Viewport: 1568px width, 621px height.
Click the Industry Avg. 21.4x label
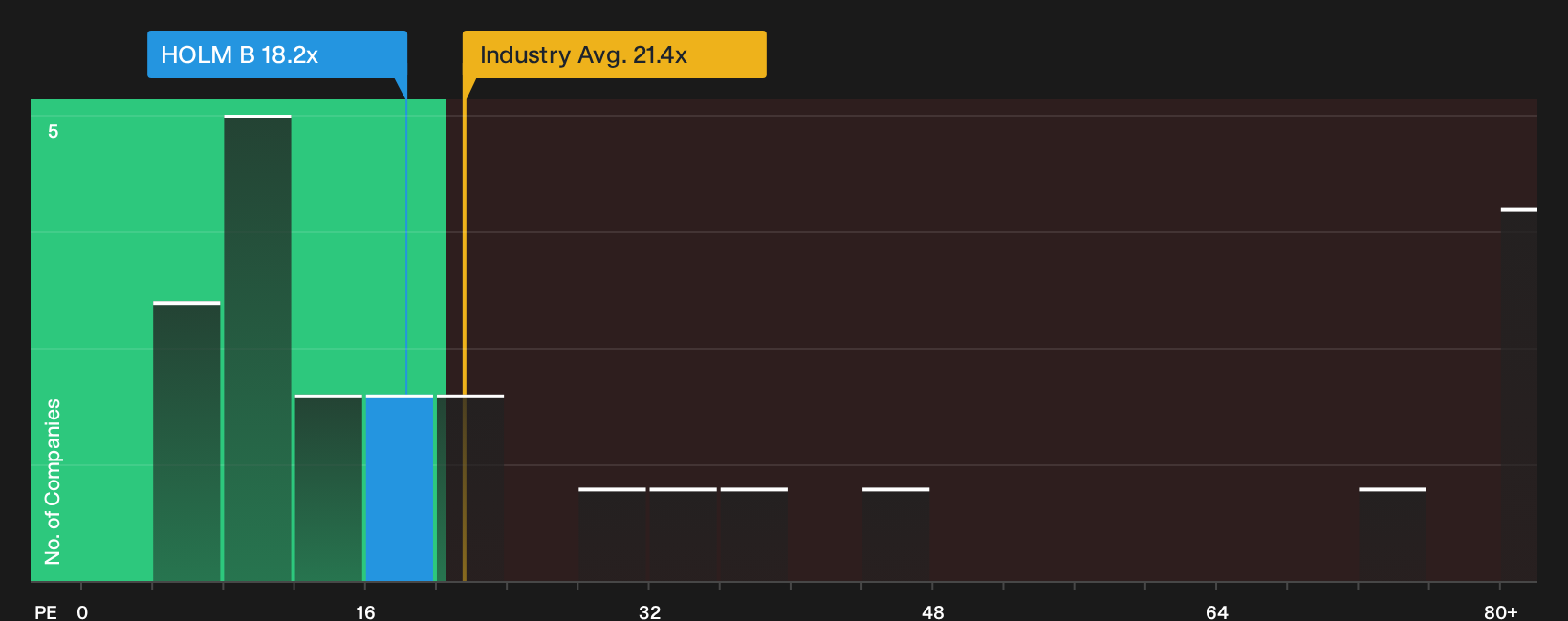click(615, 54)
